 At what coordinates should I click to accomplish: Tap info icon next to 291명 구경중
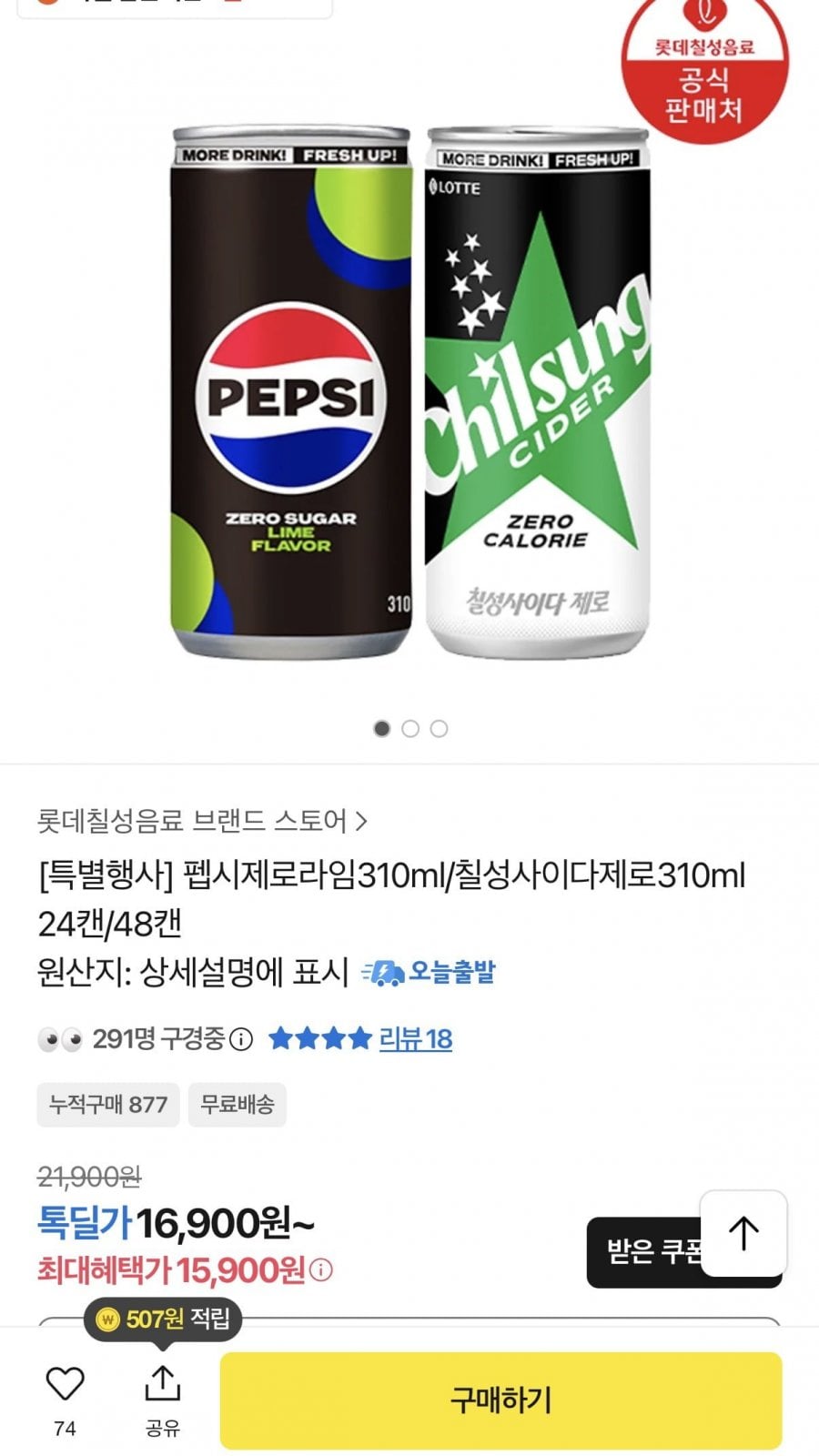tap(241, 1039)
